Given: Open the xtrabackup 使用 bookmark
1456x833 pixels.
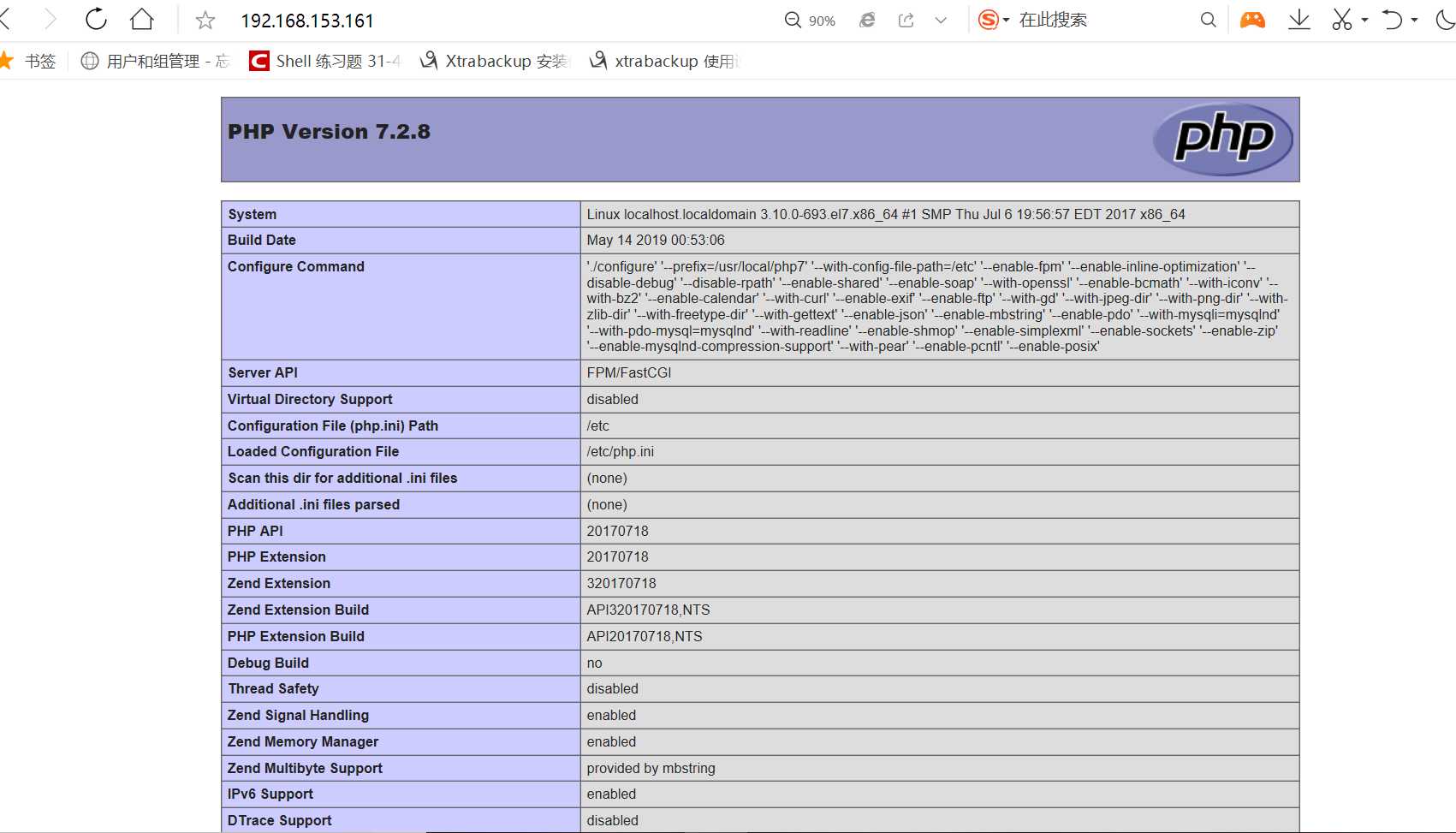Looking at the screenshot, I should point(663,61).
